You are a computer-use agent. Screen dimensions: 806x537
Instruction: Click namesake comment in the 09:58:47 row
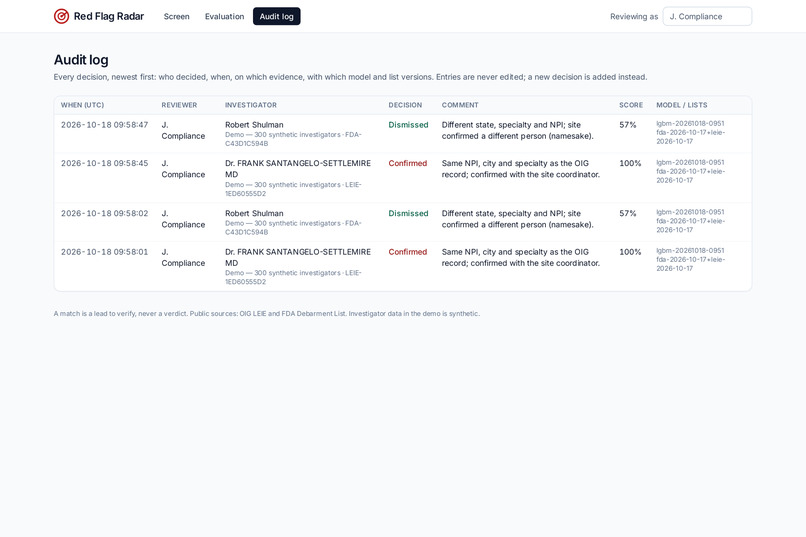(x=518, y=131)
